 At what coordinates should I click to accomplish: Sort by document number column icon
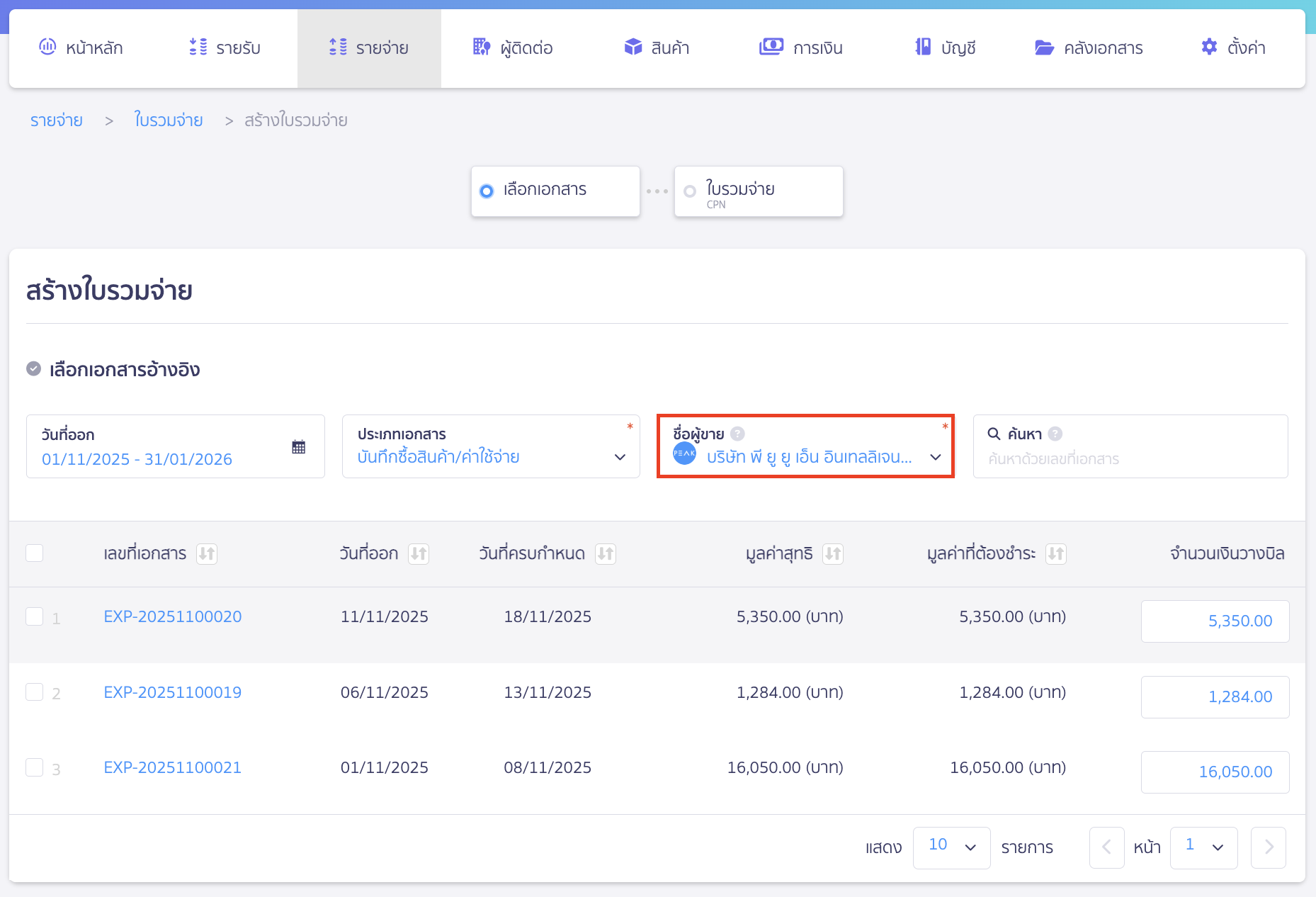pyautogui.click(x=207, y=554)
